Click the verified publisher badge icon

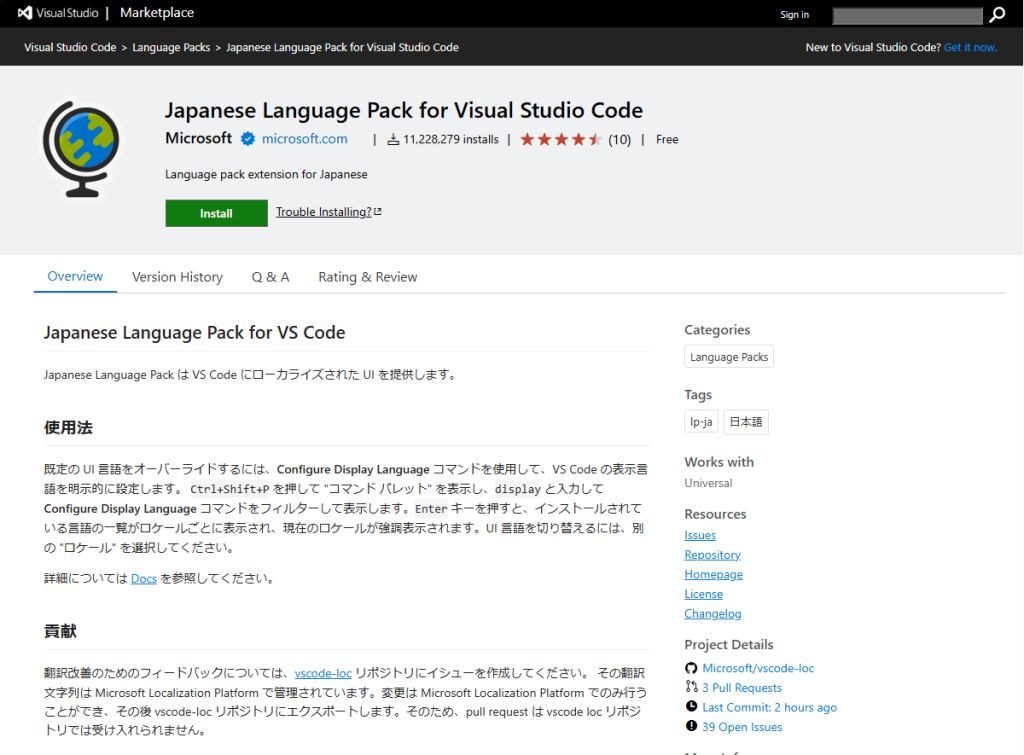pyautogui.click(x=248, y=139)
